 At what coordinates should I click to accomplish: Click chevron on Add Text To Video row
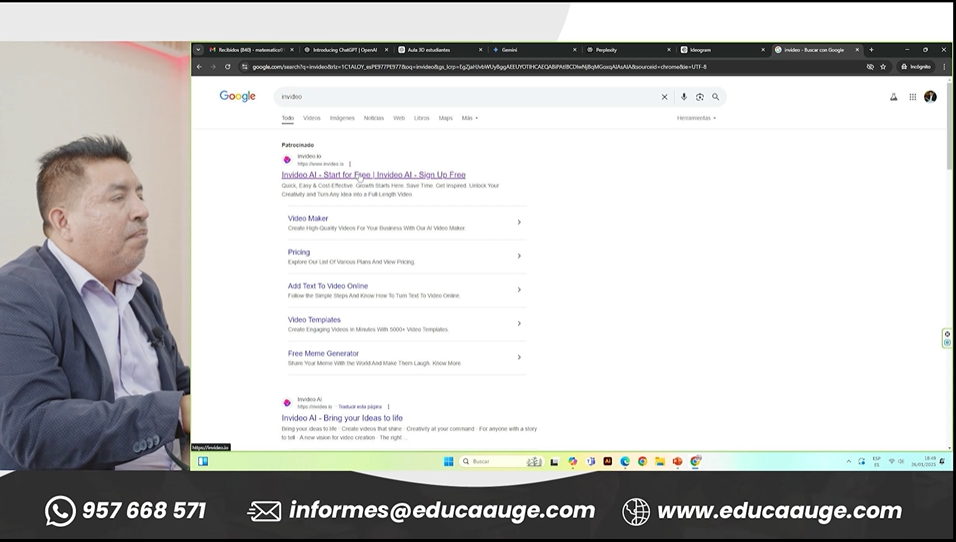519,290
